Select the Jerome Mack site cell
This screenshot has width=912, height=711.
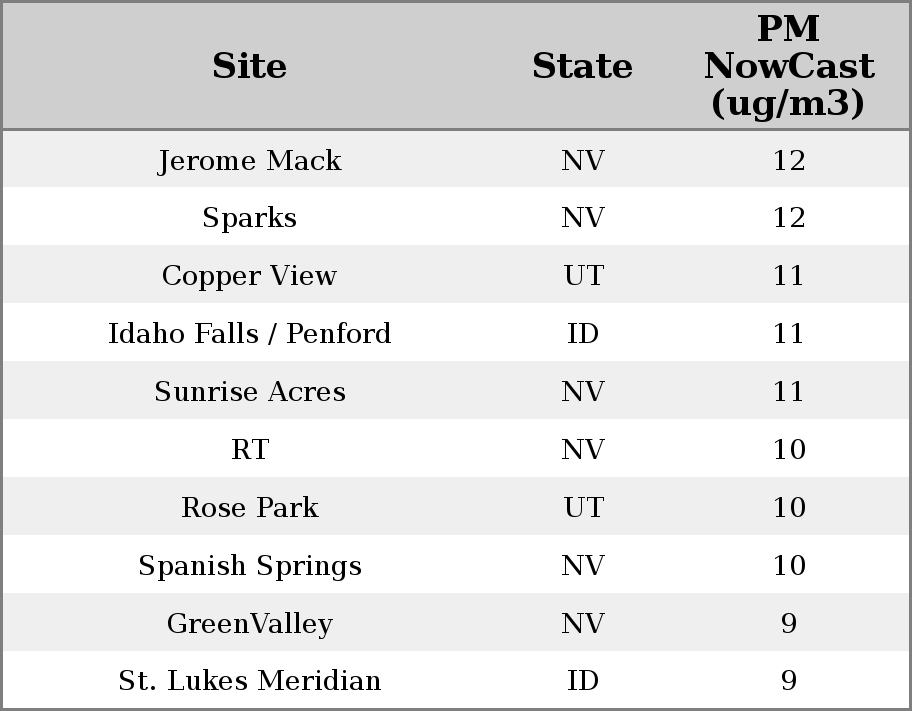(250, 160)
